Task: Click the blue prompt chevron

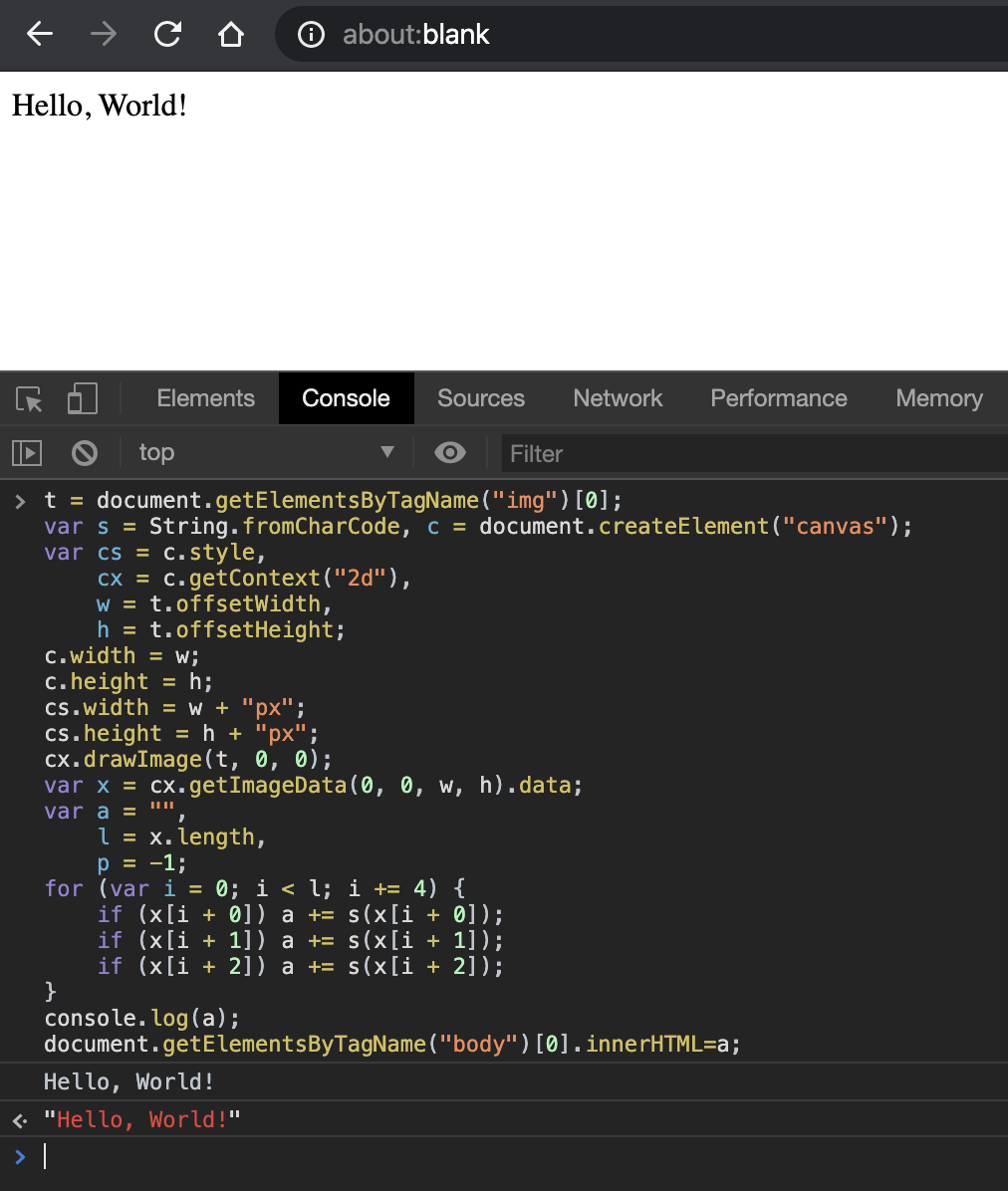Action: (21, 1157)
